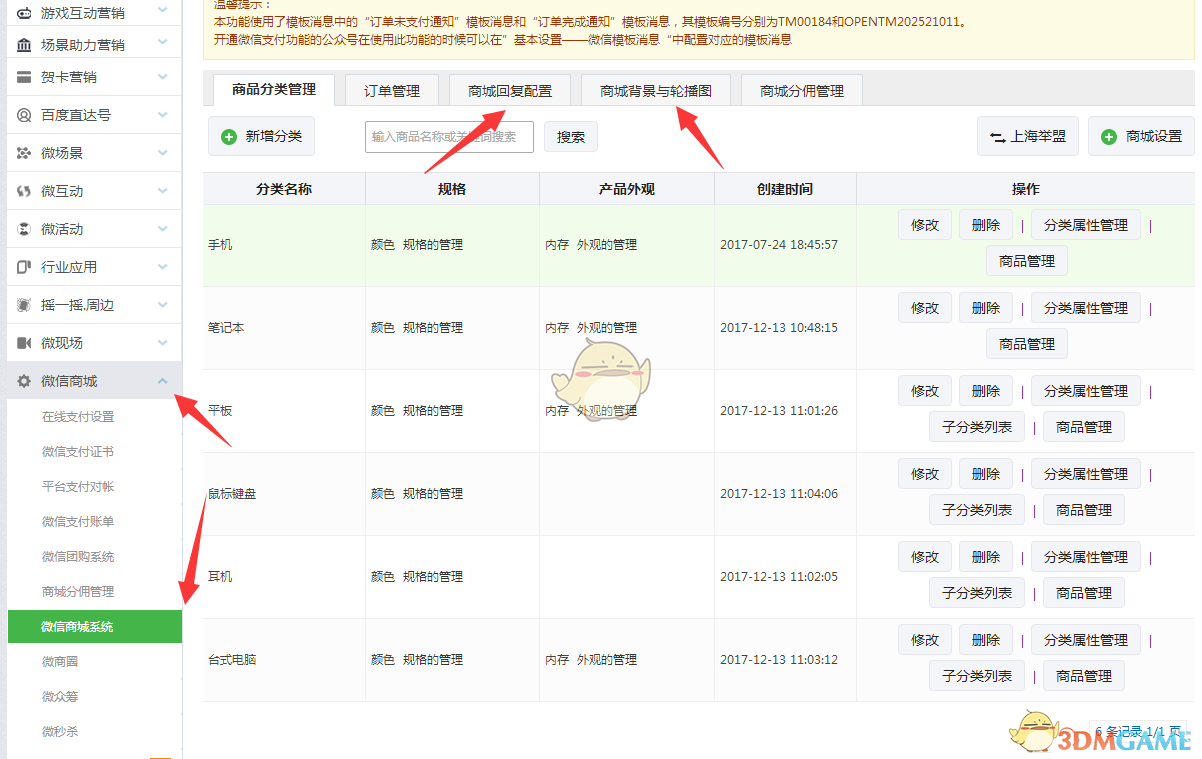Select the 微场景 puzzle icon

point(22,153)
